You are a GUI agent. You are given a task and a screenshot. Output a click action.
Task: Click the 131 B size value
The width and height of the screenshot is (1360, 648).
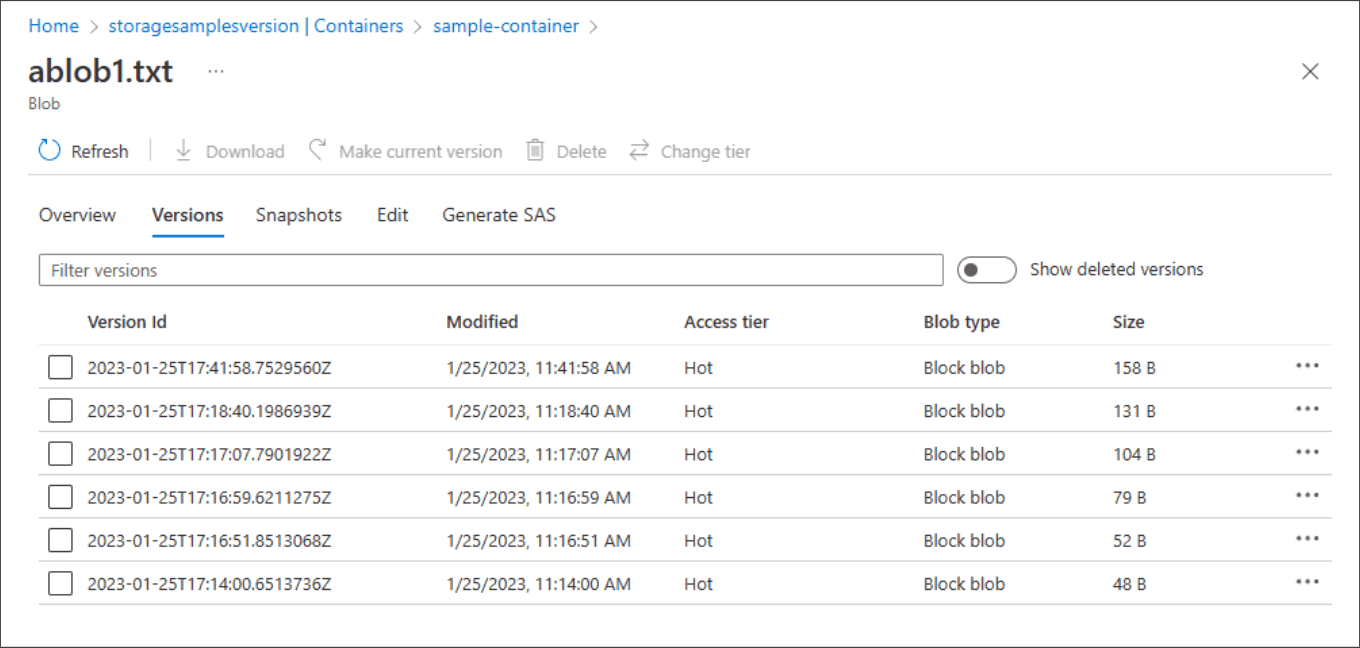point(1134,411)
